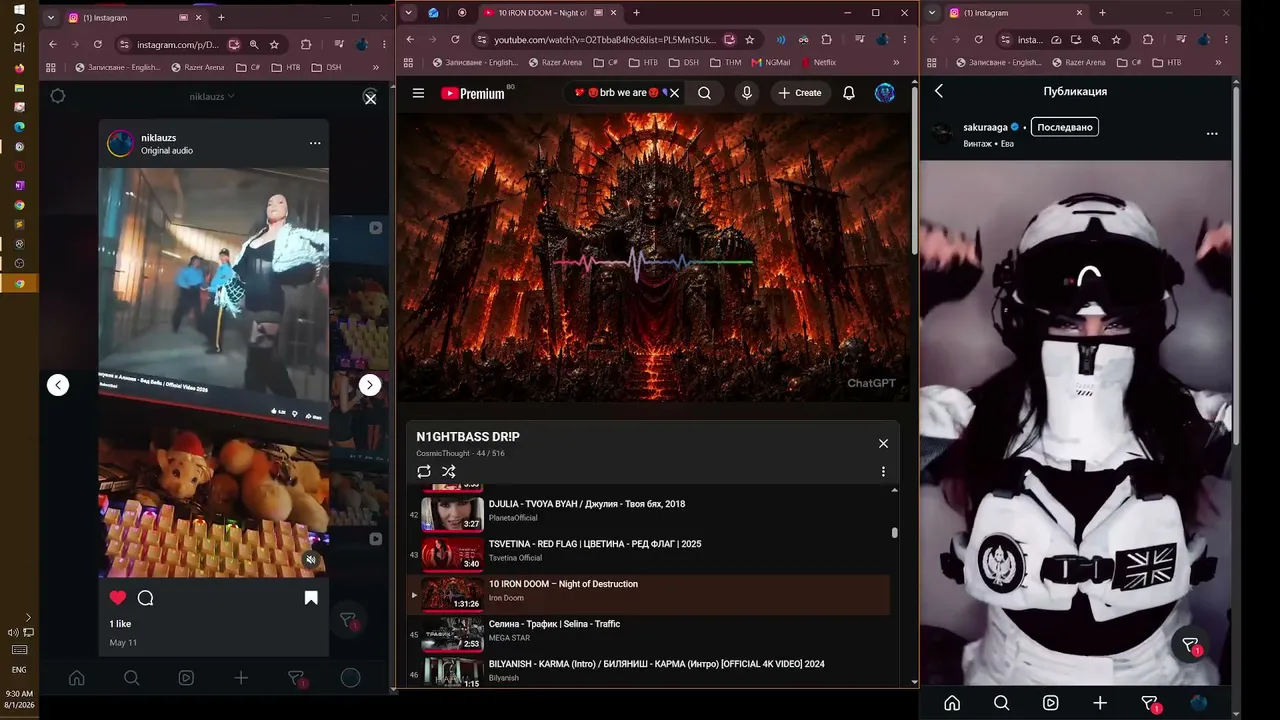Go to the previous post in left Instagram

(58, 385)
